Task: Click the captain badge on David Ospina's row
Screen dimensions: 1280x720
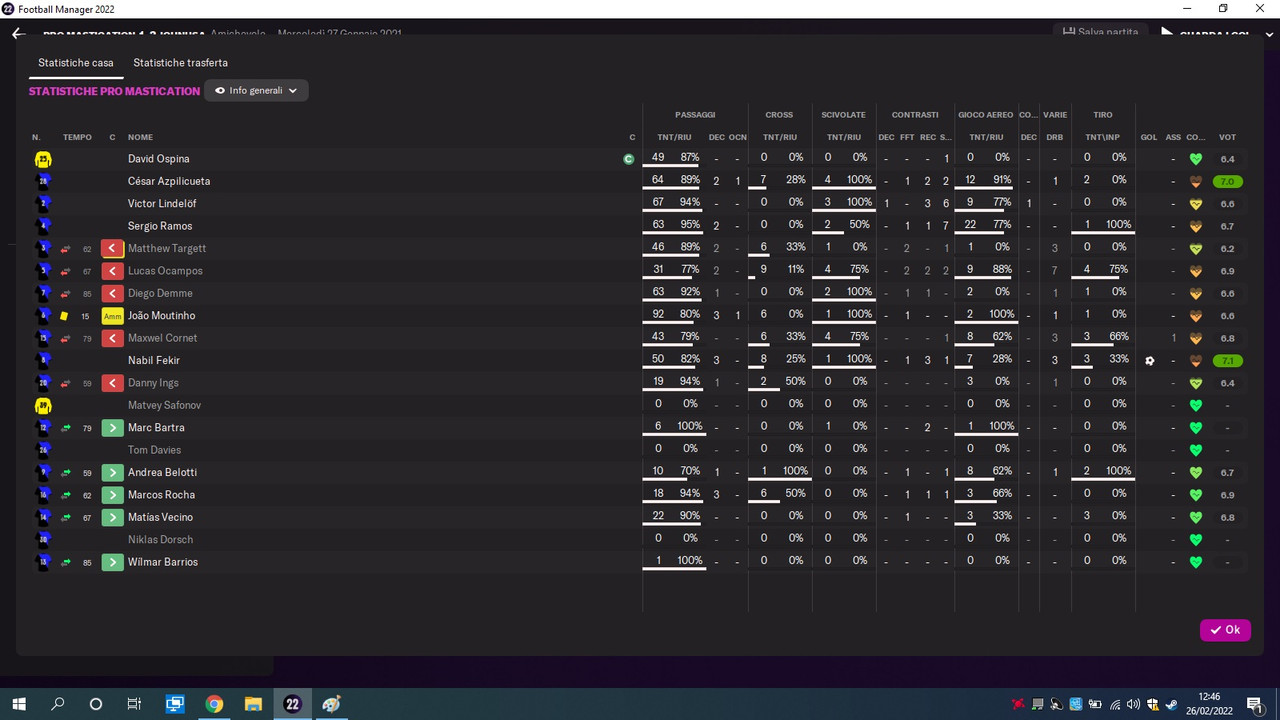Action: (x=629, y=159)
